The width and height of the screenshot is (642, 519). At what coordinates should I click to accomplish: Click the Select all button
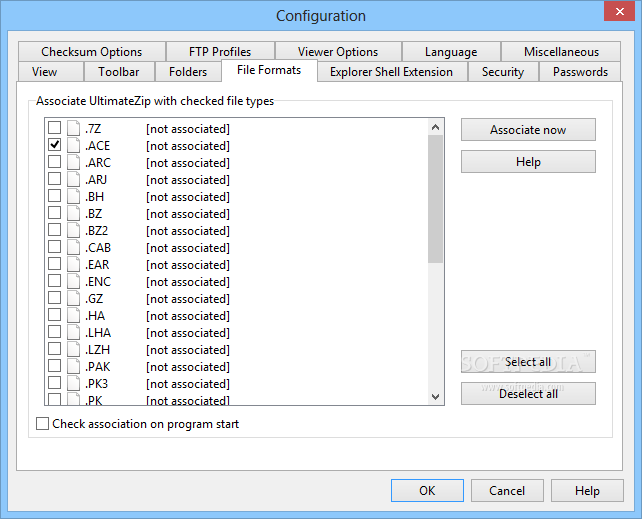pyautogui.click(x=528, y=362)
